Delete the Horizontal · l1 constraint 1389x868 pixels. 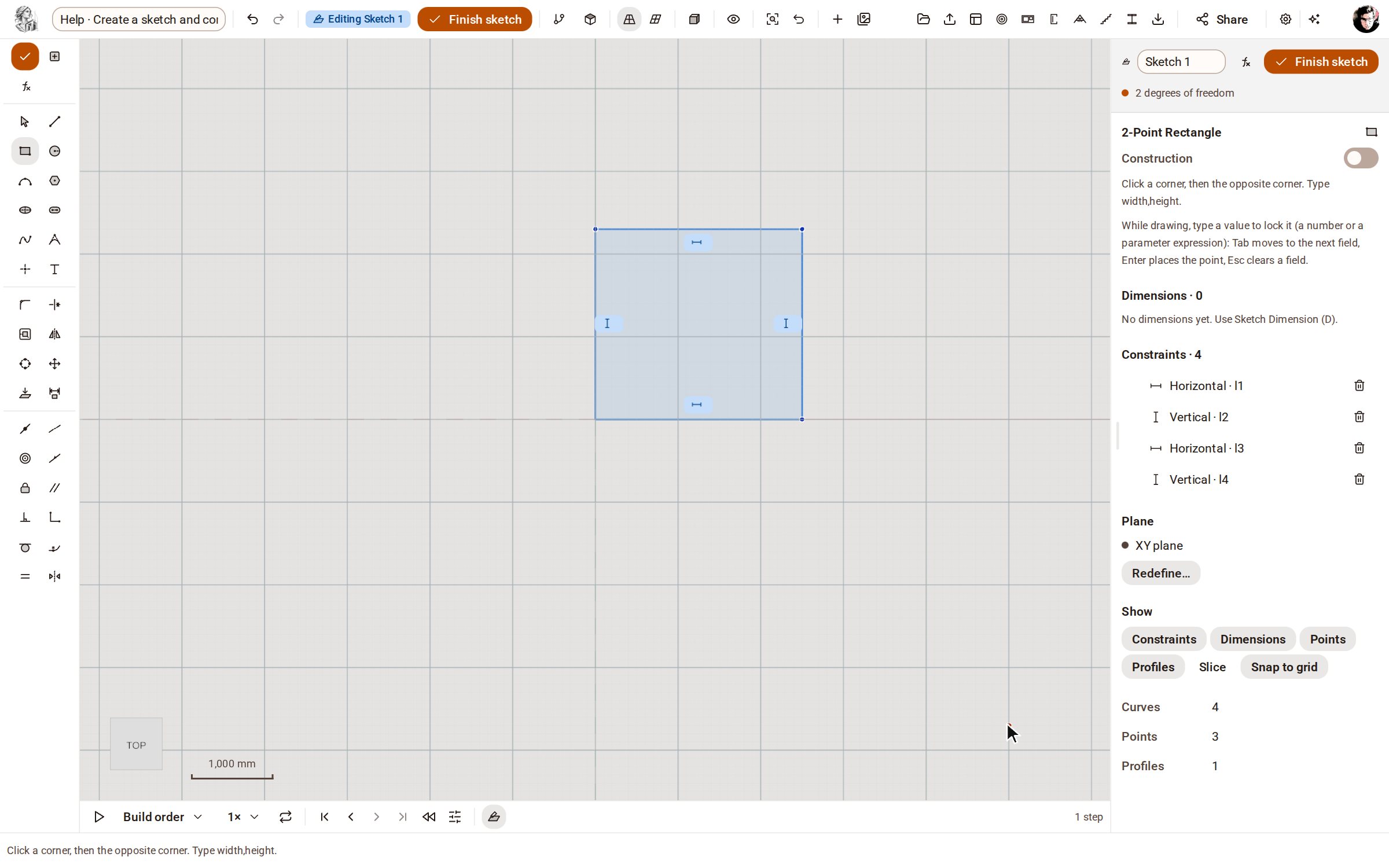[x=1359, y=385]
